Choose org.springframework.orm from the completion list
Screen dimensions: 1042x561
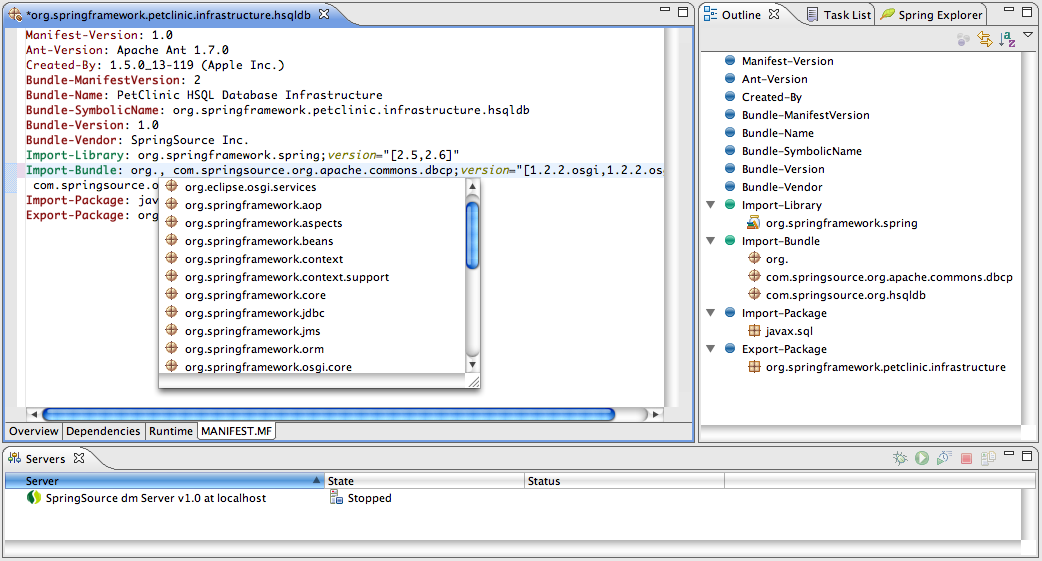(312, 348)
